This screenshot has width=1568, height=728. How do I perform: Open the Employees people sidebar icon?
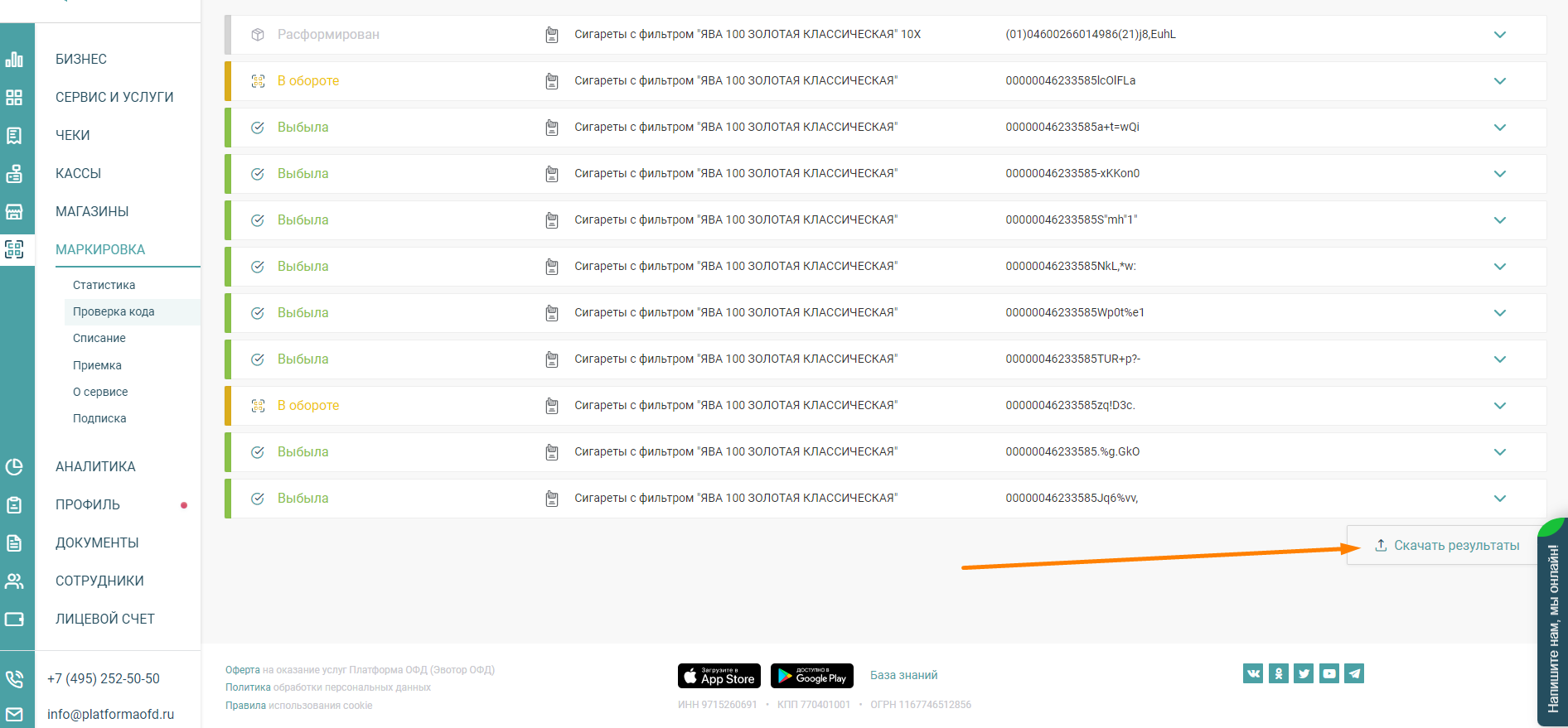pyautogui.click(x=14, y=581)
